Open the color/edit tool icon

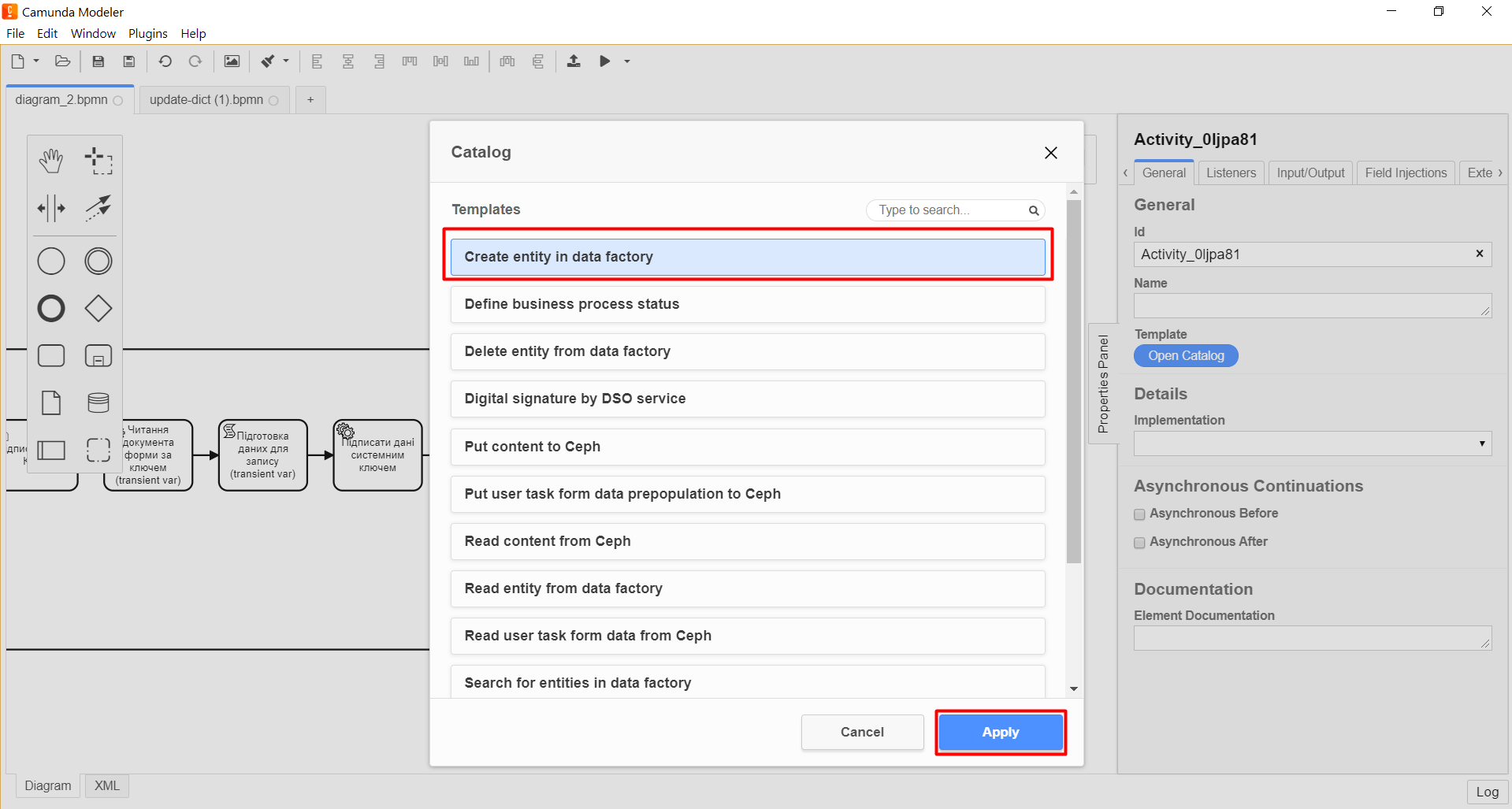[268, 61]
